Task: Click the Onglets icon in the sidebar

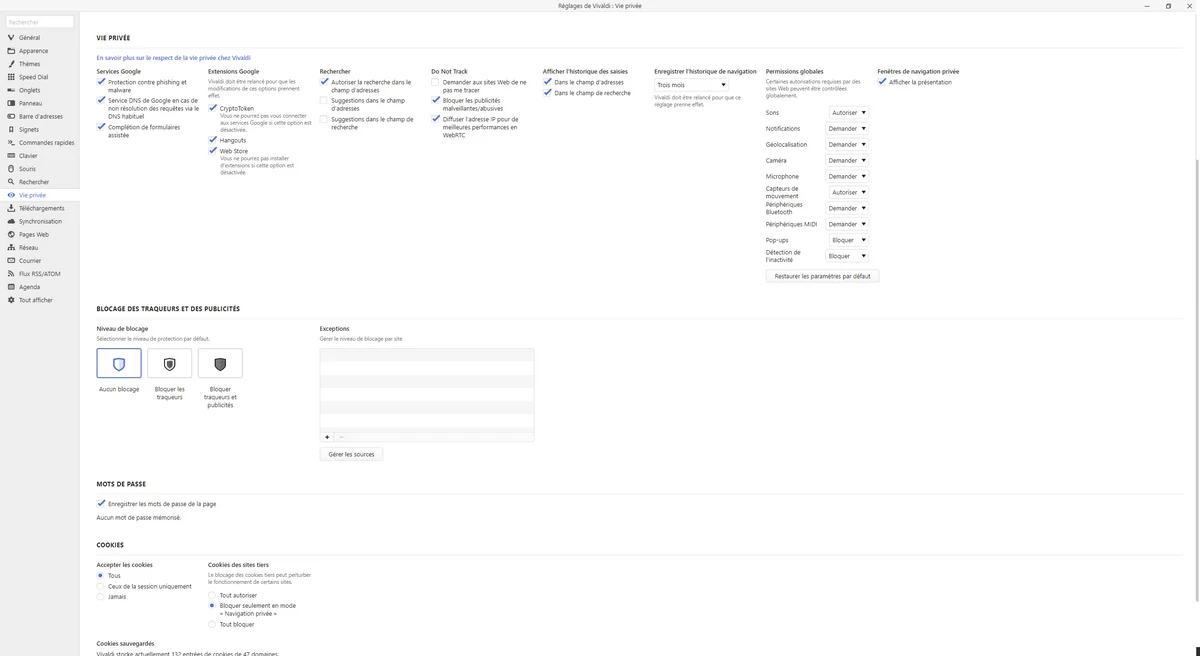Action: pyautogui.click(x=11, y=90)
